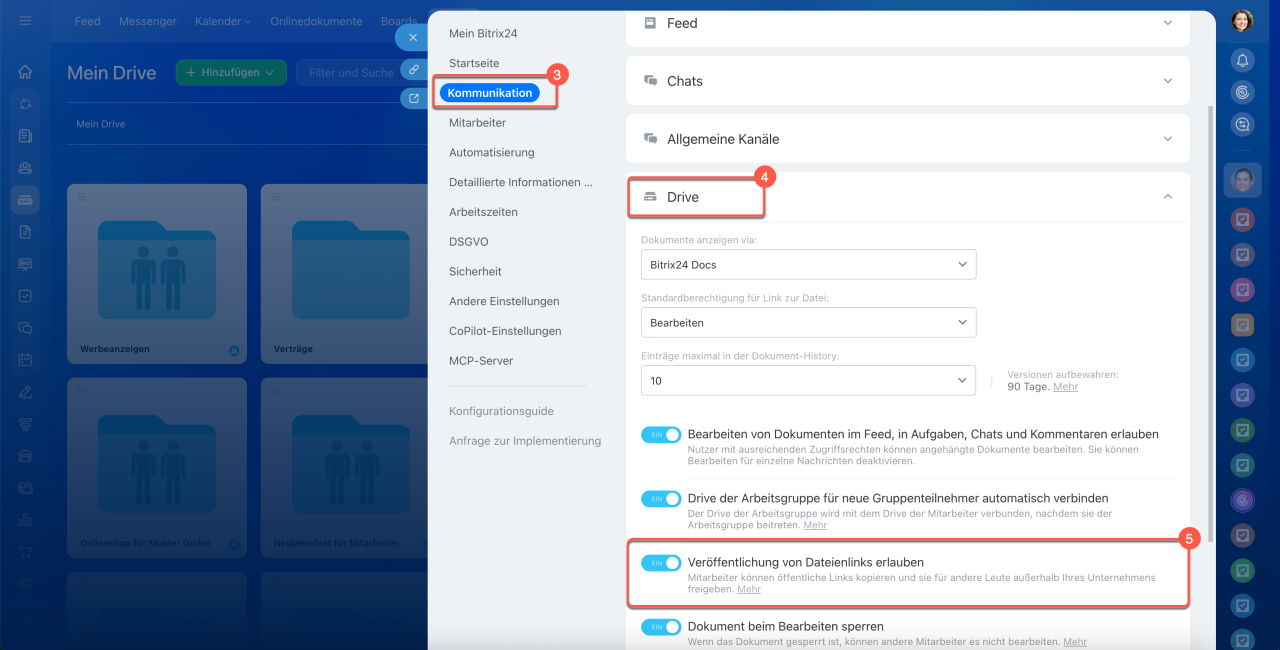Image resolution: width=1280 pixels, height=650 pixels.
Task: Toggle auto-connect Drive der Arbeitsgruppe switch
Action: coord(661,498)
